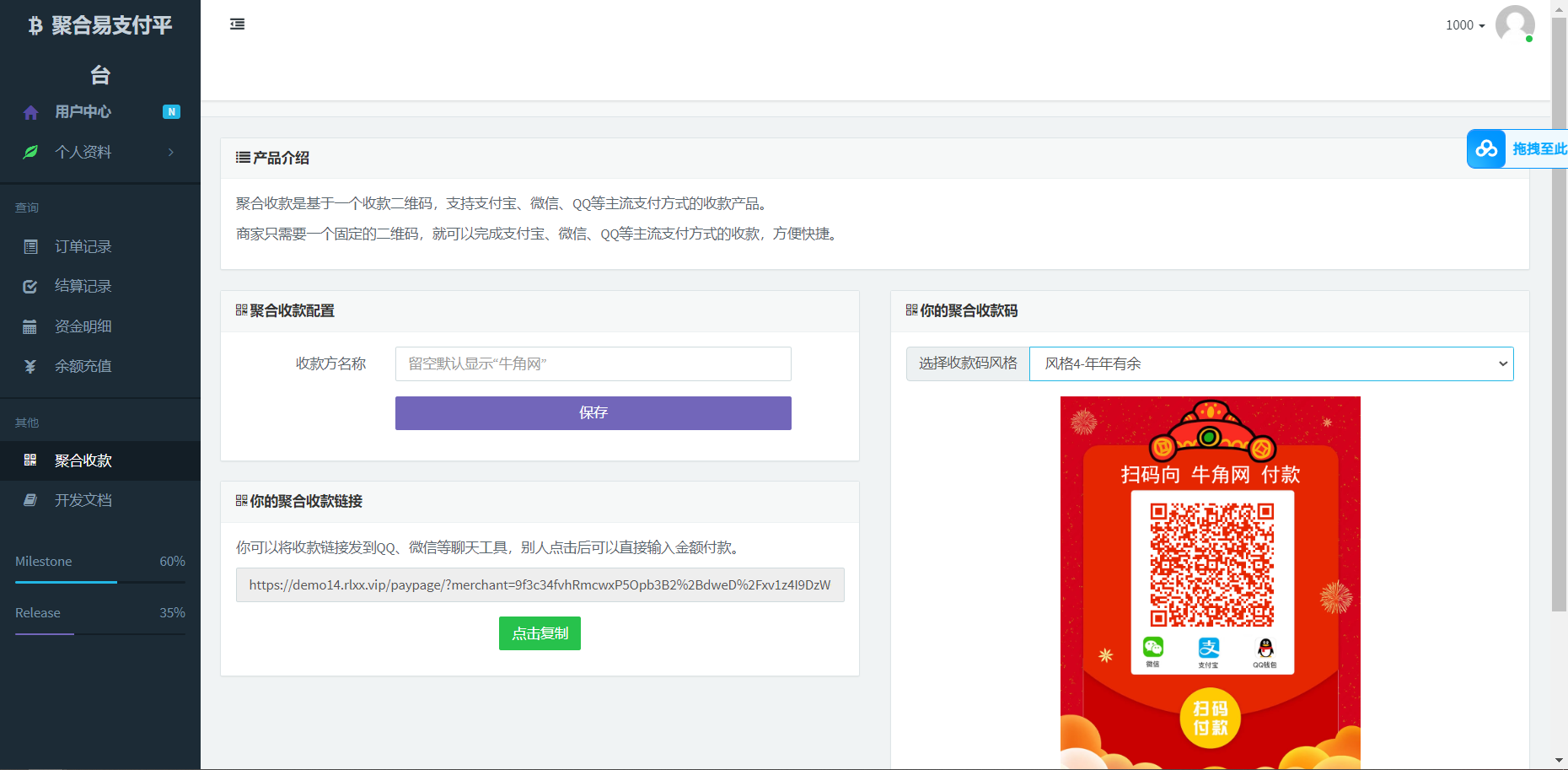
Task: Click the Release 35% progress bar
Action: click(100, 633)
